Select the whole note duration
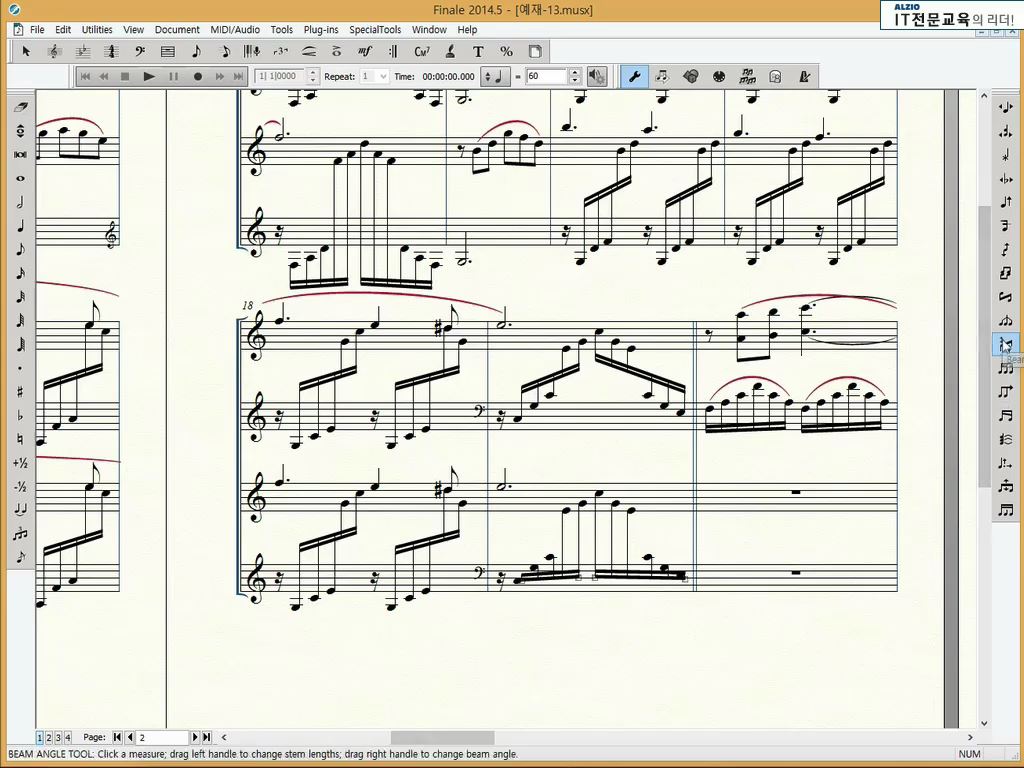This screenshot has height=768, width=1024. (20, 178)
